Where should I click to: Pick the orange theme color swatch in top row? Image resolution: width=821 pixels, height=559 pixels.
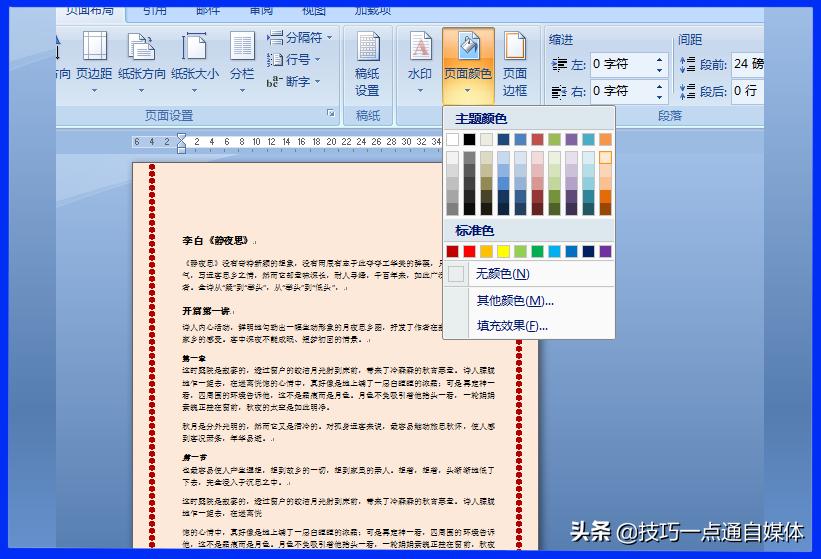(x=605, y=139)
